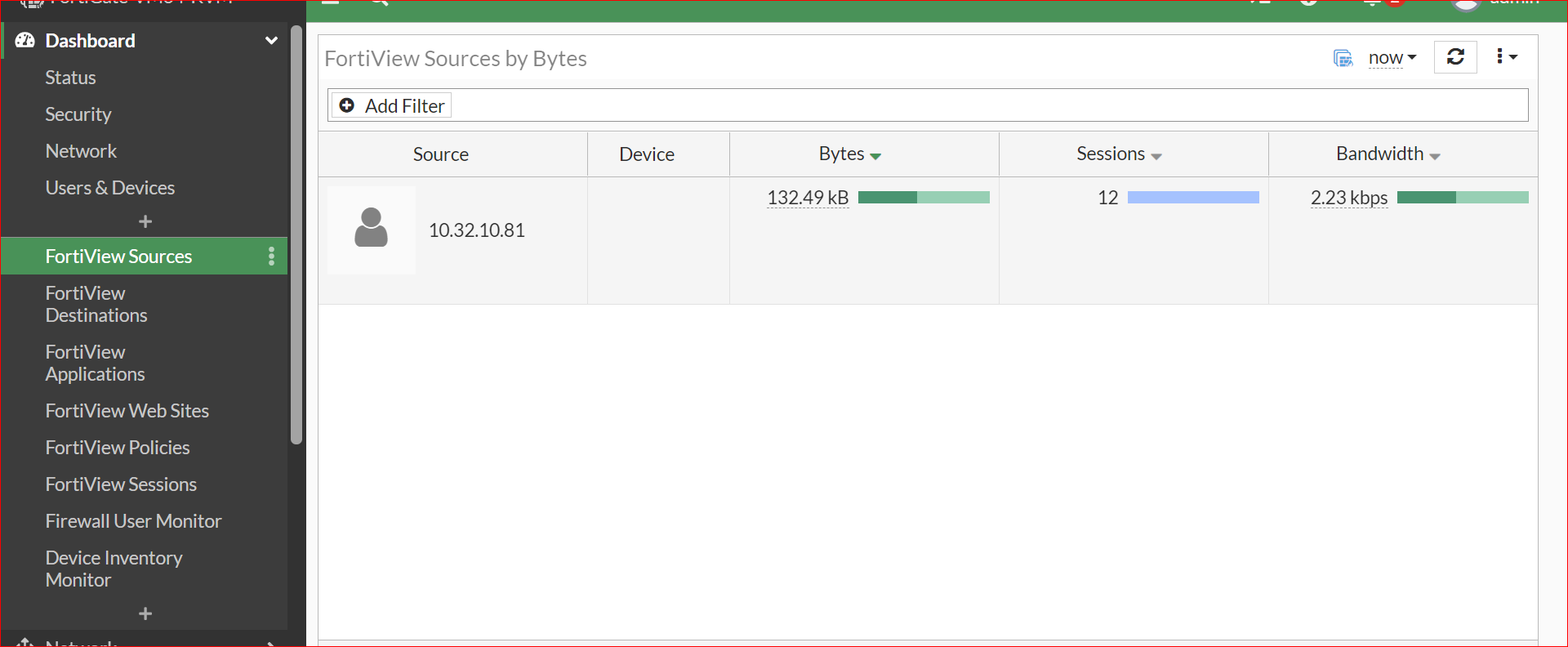The height and width of the screenshot is (647, 1568).
Task: Click the user avatar for 10.32.10.81
Action: coord(372,230)
